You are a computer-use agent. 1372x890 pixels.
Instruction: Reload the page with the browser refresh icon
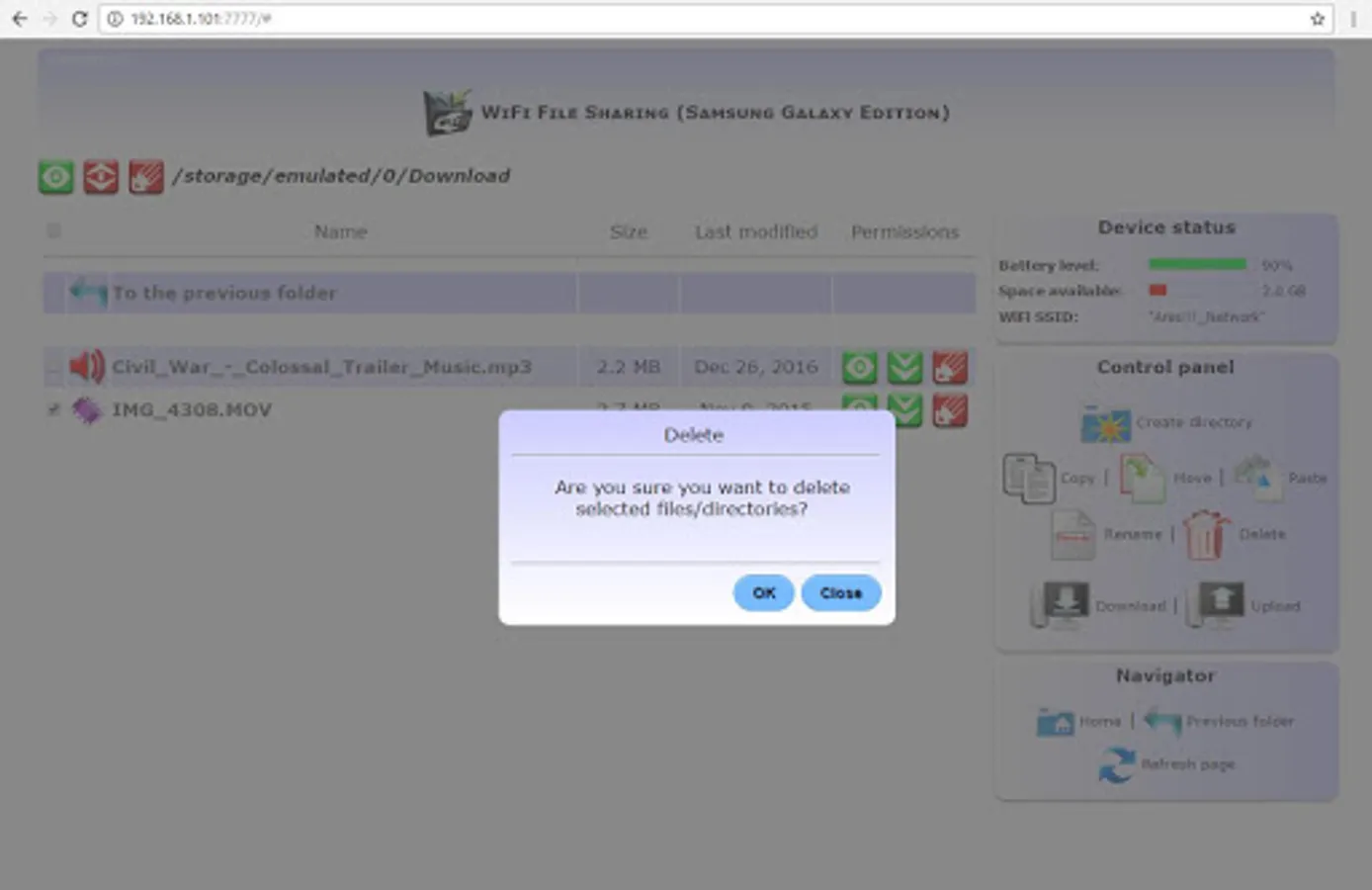pyautogui.click(x=80, y=19)
